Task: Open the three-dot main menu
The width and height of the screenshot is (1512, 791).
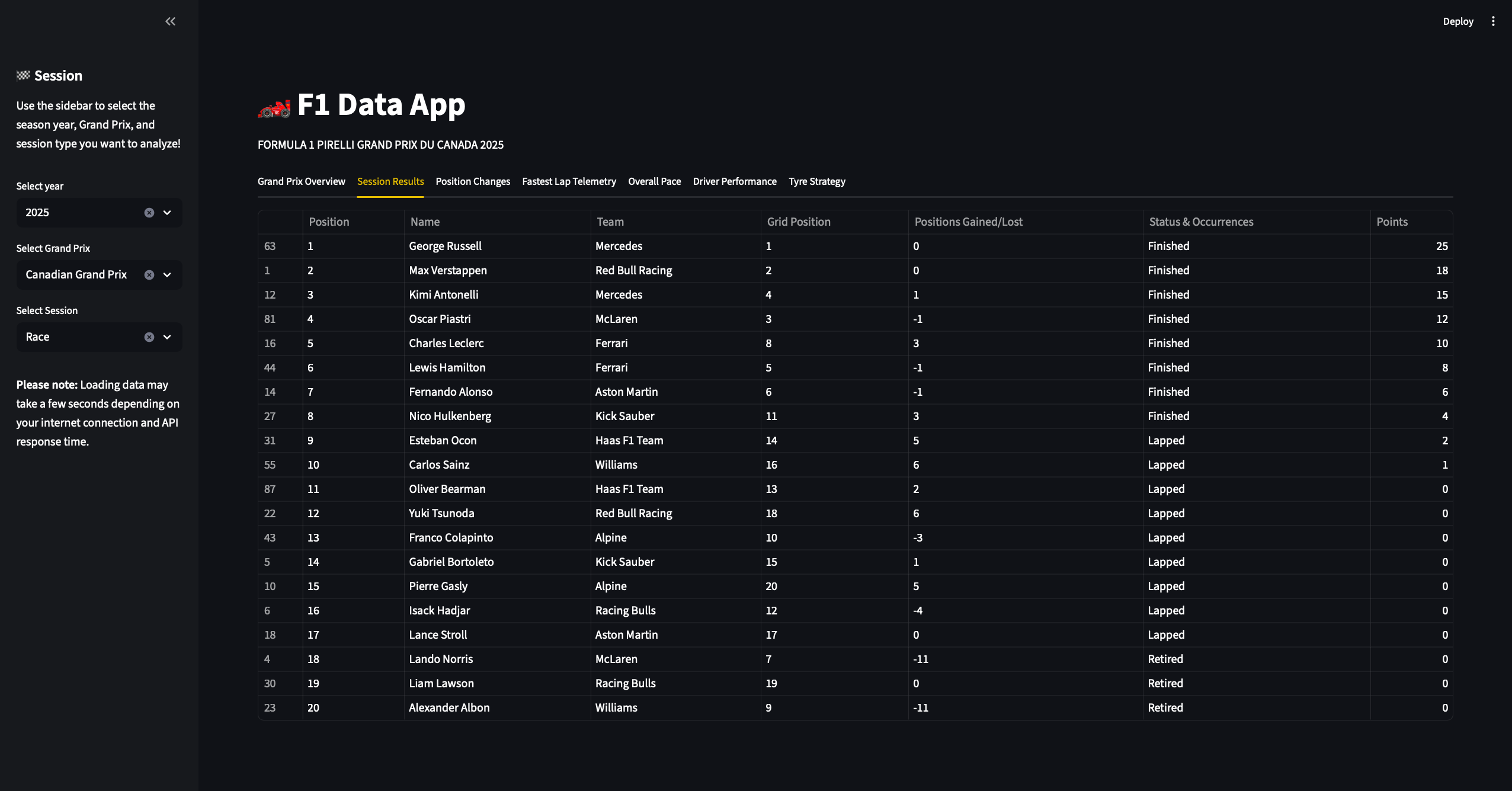Action: [x=1493, y=21]
